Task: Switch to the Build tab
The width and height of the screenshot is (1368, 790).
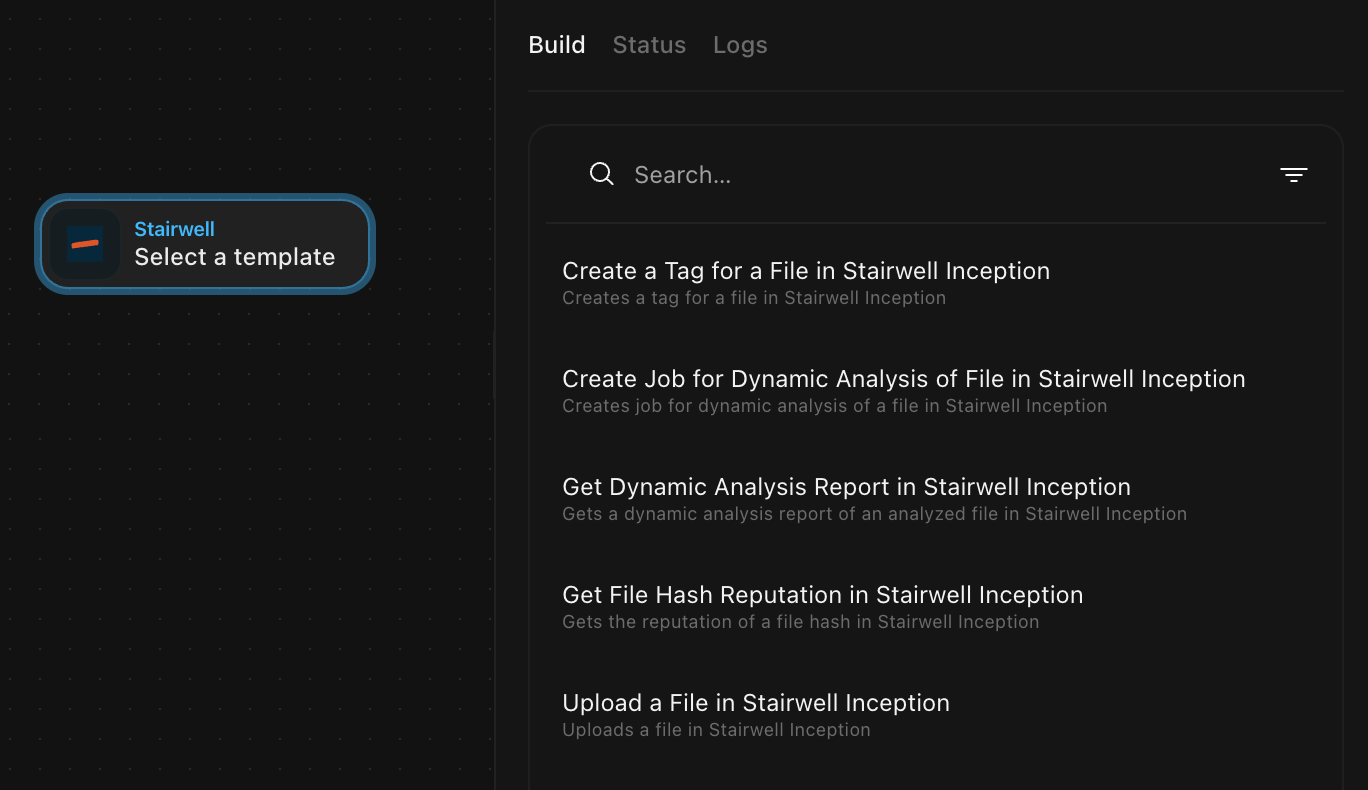Action: click(x=556, y=45)
